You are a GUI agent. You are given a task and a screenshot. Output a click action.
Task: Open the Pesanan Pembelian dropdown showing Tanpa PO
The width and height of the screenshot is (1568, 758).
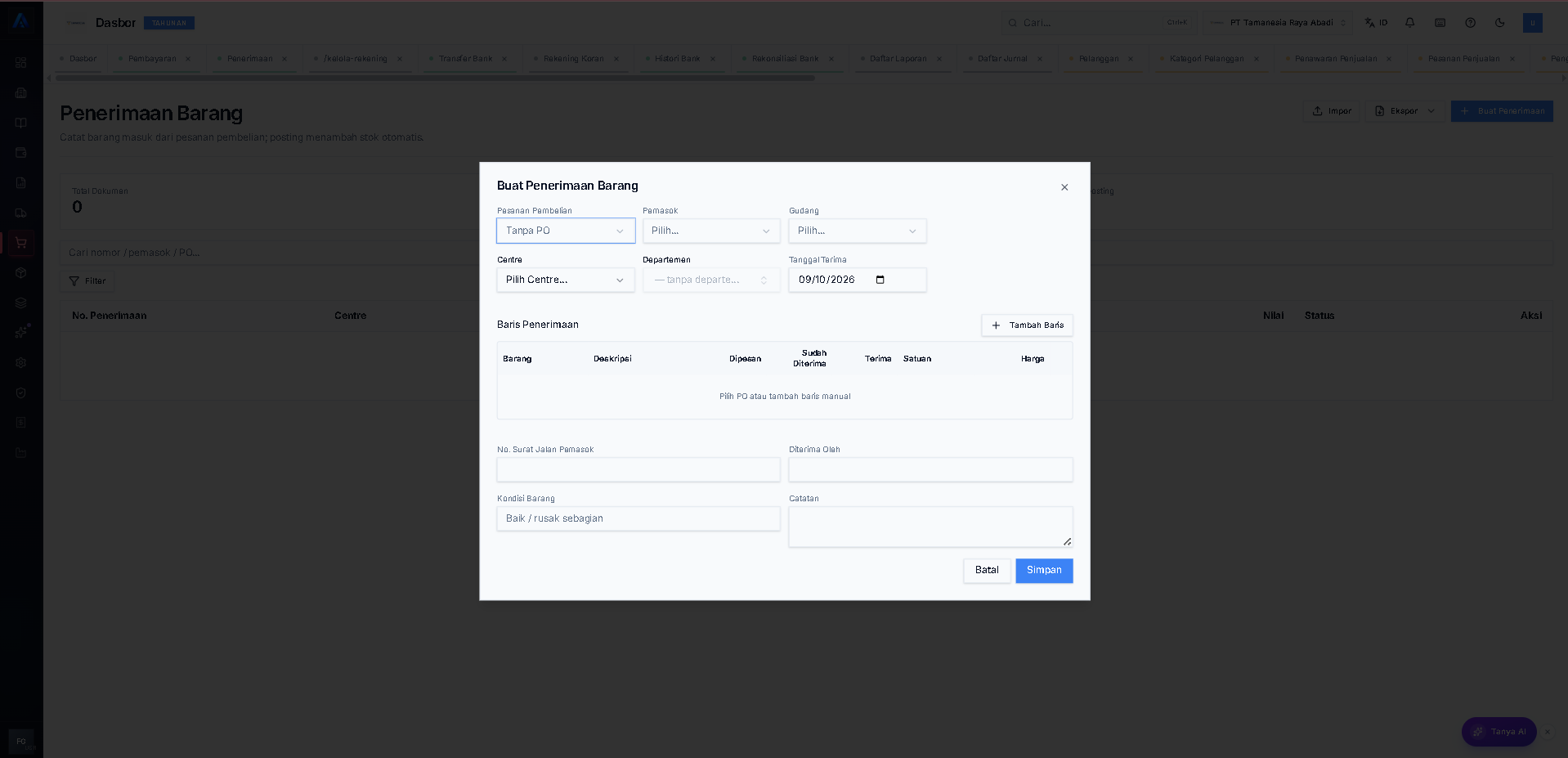click(566, 231)
